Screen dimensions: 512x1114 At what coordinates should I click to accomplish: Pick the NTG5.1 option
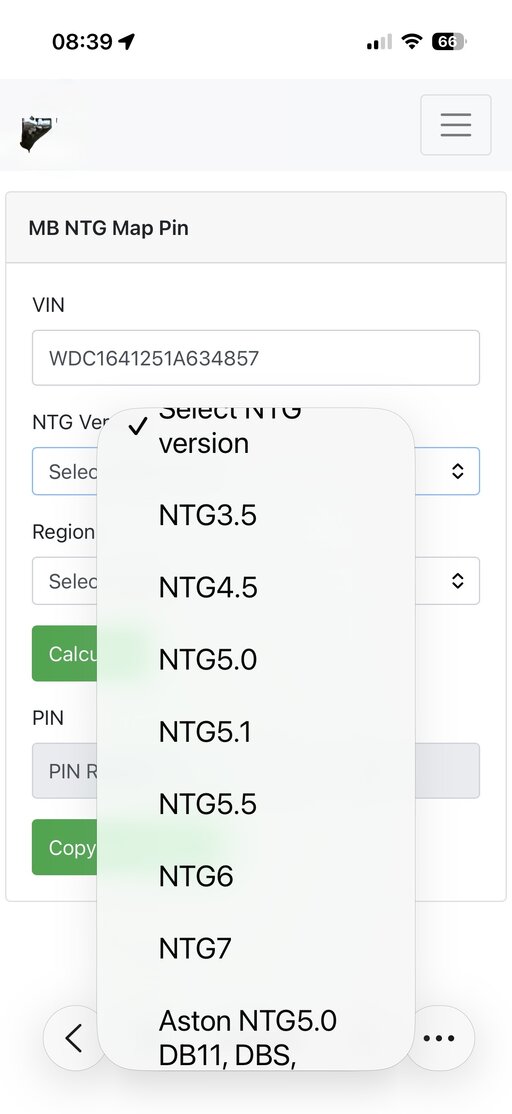click(256, 732)
